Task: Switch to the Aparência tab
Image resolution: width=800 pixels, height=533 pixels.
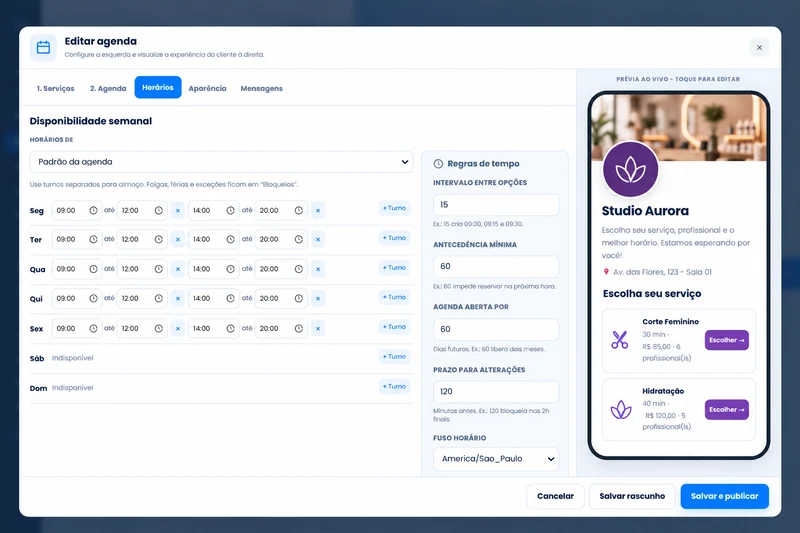Action: pyautogui.click(x=207, y=88)
